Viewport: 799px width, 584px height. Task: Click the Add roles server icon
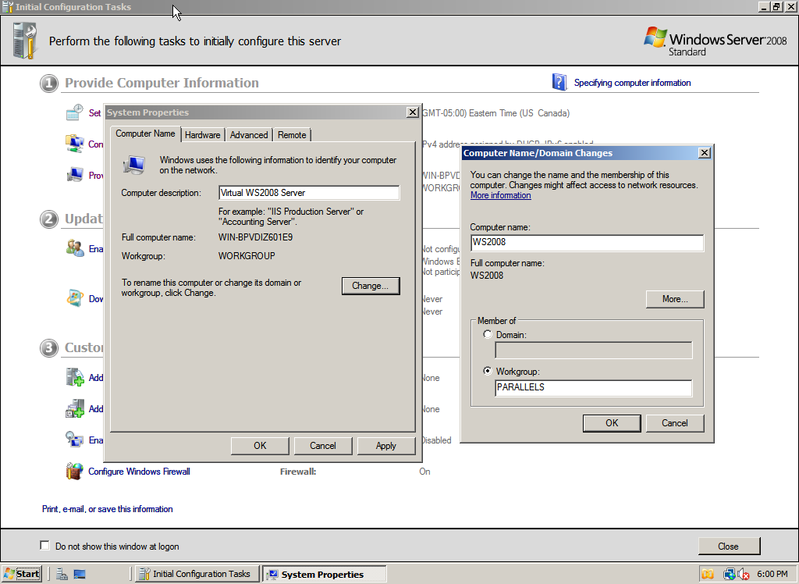(x=74, y=377)
